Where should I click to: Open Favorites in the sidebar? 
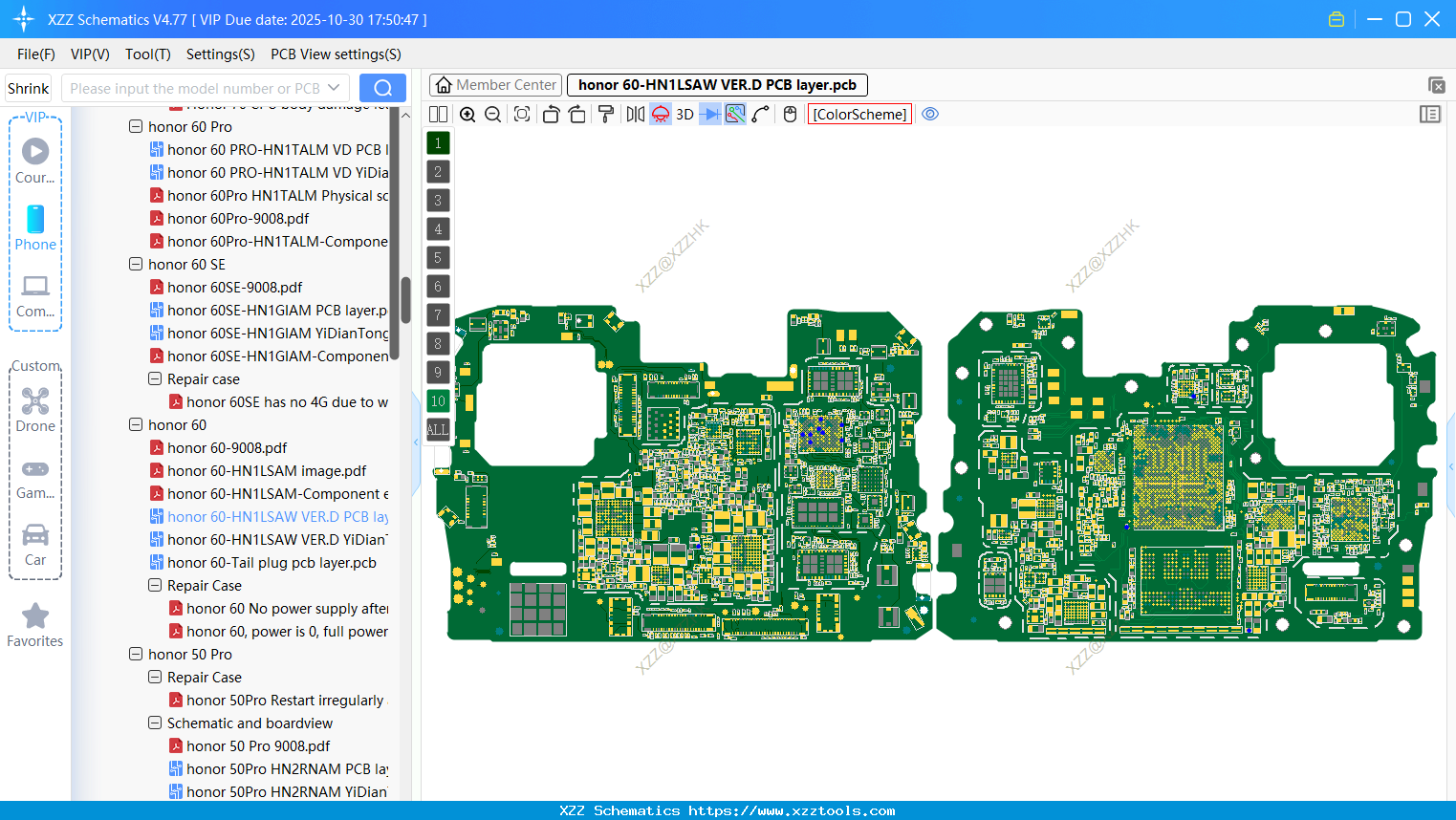click(35, 625)
